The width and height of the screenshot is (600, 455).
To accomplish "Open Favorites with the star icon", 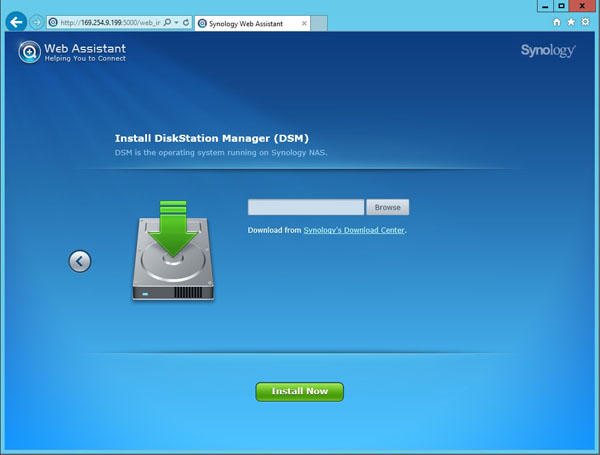I will 571,22.
